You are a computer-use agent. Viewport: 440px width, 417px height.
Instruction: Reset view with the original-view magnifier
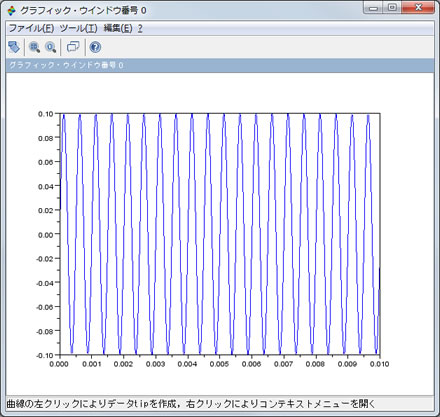pyautogui.click(x=51, y=47)
